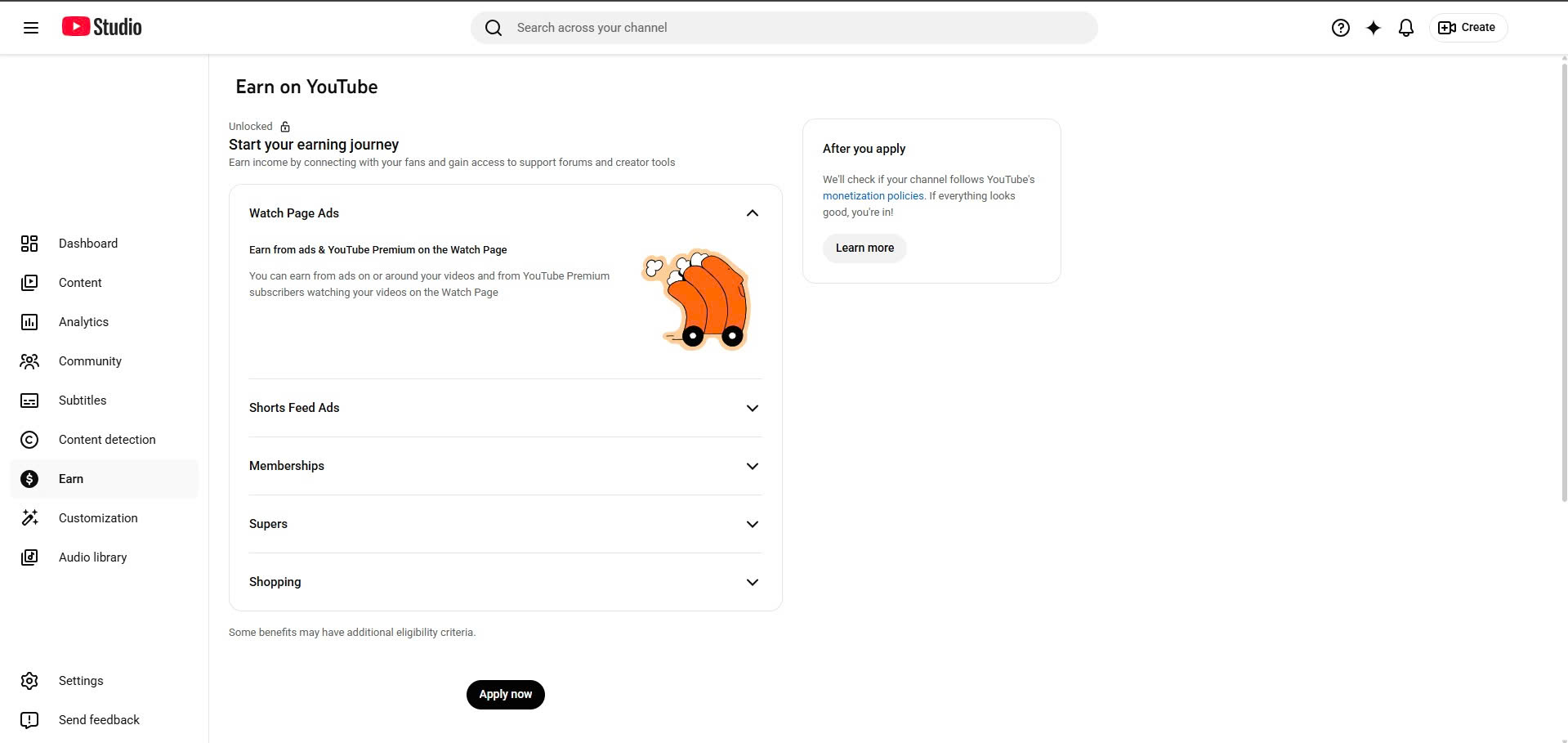The image size is (1568, 743).
Task: Open Settings in the sidebar
Action: (104, 681)
